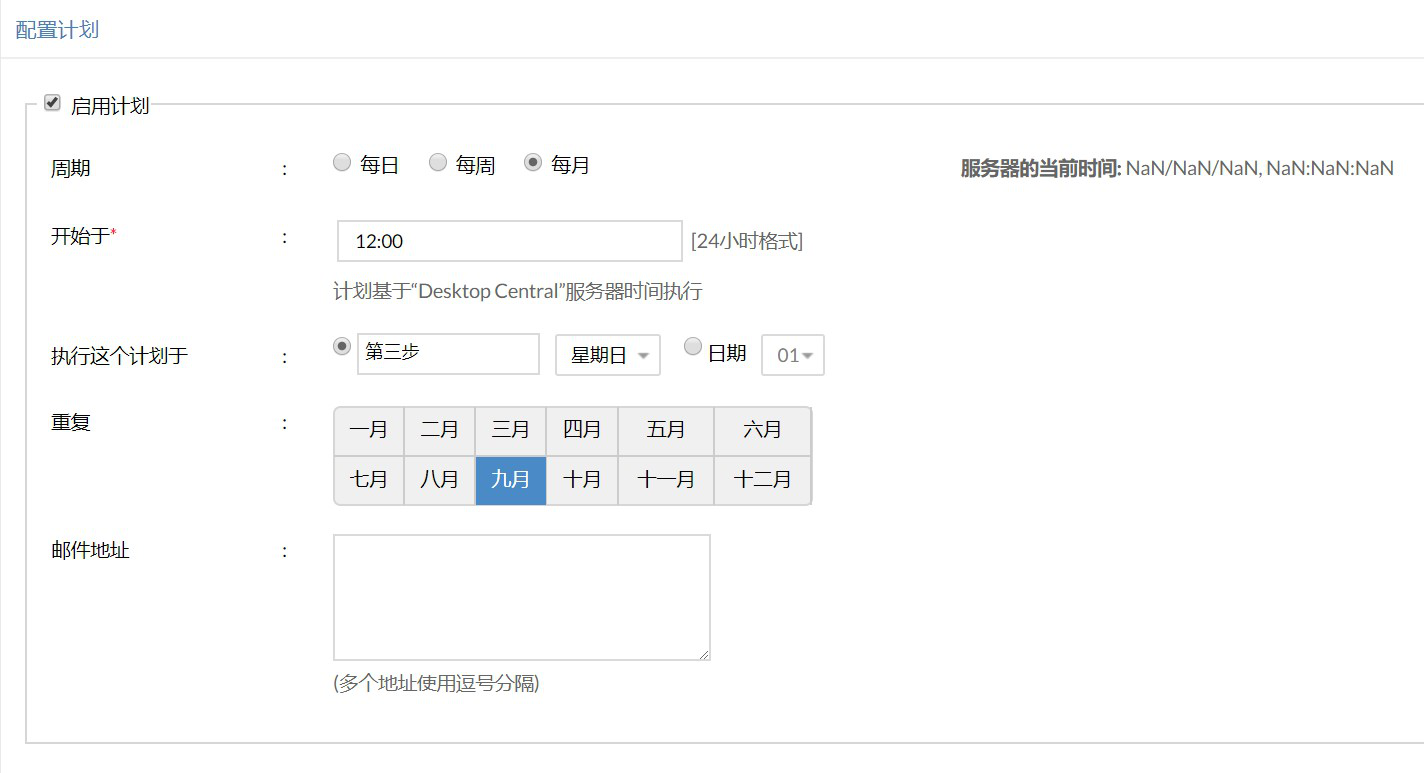
Task: Click the 邮件地址 label
Action: click(x=90, y=550)
